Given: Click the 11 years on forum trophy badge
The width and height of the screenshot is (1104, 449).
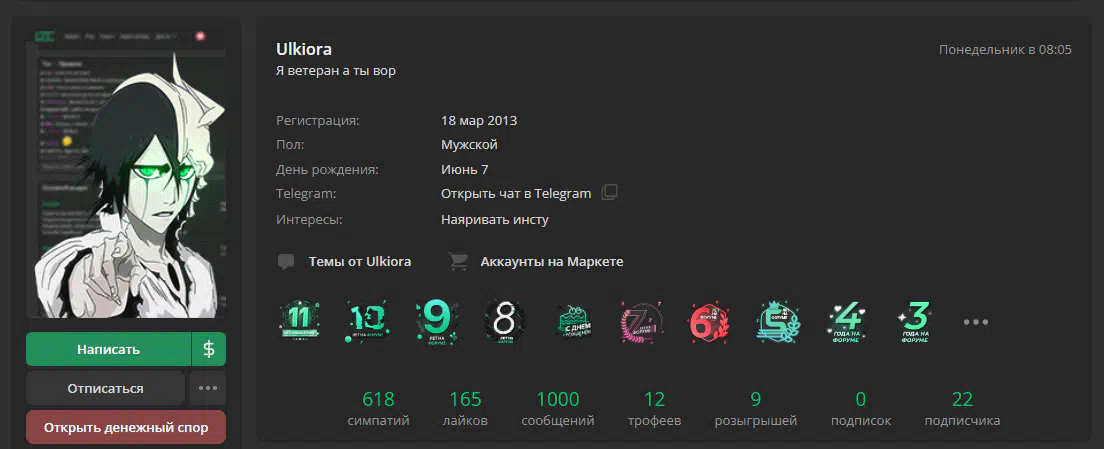Looking at the screenshot, I should click(x=301, y=322).
